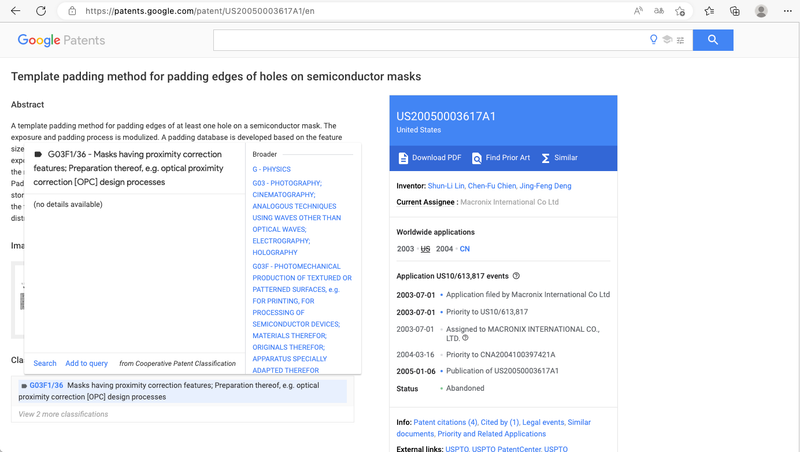Expand View 2 more classifications
800x452 pixels.
pos(63,414)
